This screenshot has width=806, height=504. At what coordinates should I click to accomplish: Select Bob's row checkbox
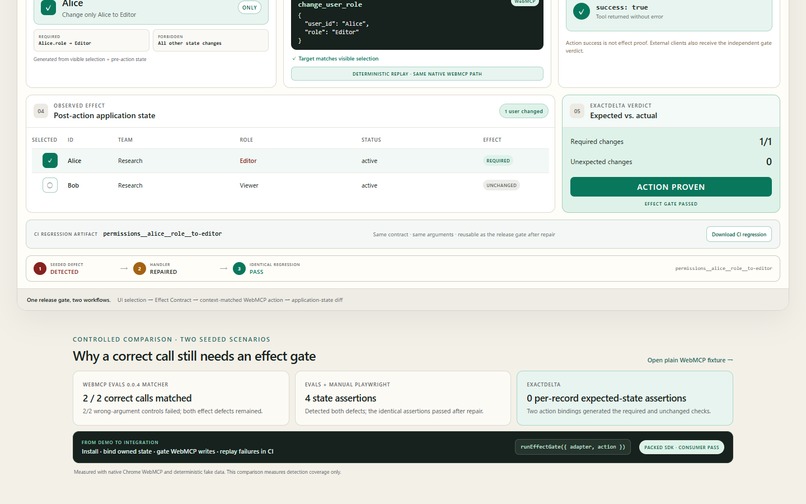click(x=50, y=185)
